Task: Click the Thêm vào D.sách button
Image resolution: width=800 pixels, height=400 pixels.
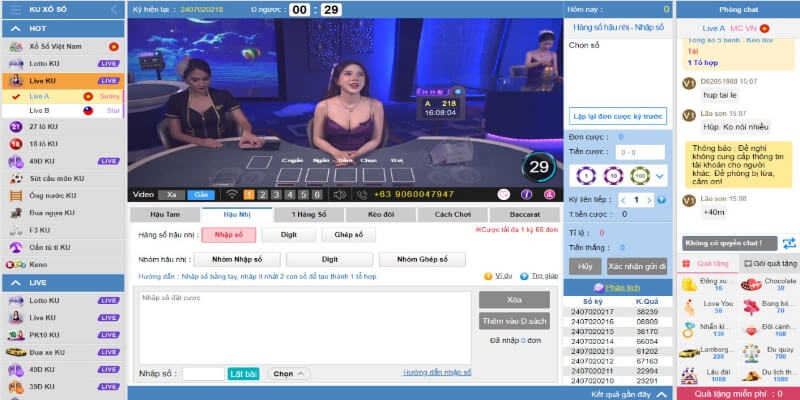Action: (514, 321)
